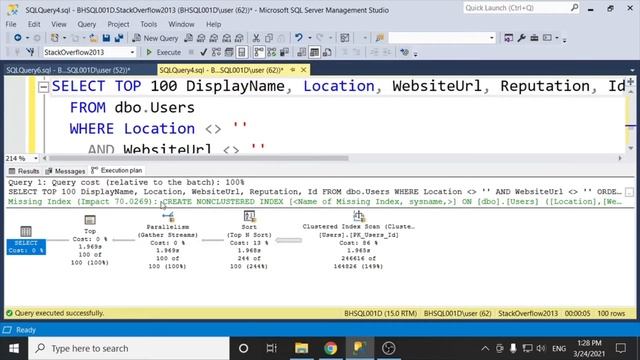Click the Save All icon
The image size is (640, 360).
click(x=119, y=38)
